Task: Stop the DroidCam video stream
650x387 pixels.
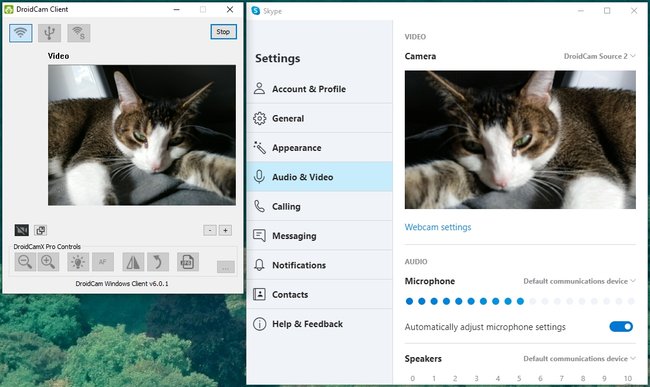Action: (x=223, y=31)
